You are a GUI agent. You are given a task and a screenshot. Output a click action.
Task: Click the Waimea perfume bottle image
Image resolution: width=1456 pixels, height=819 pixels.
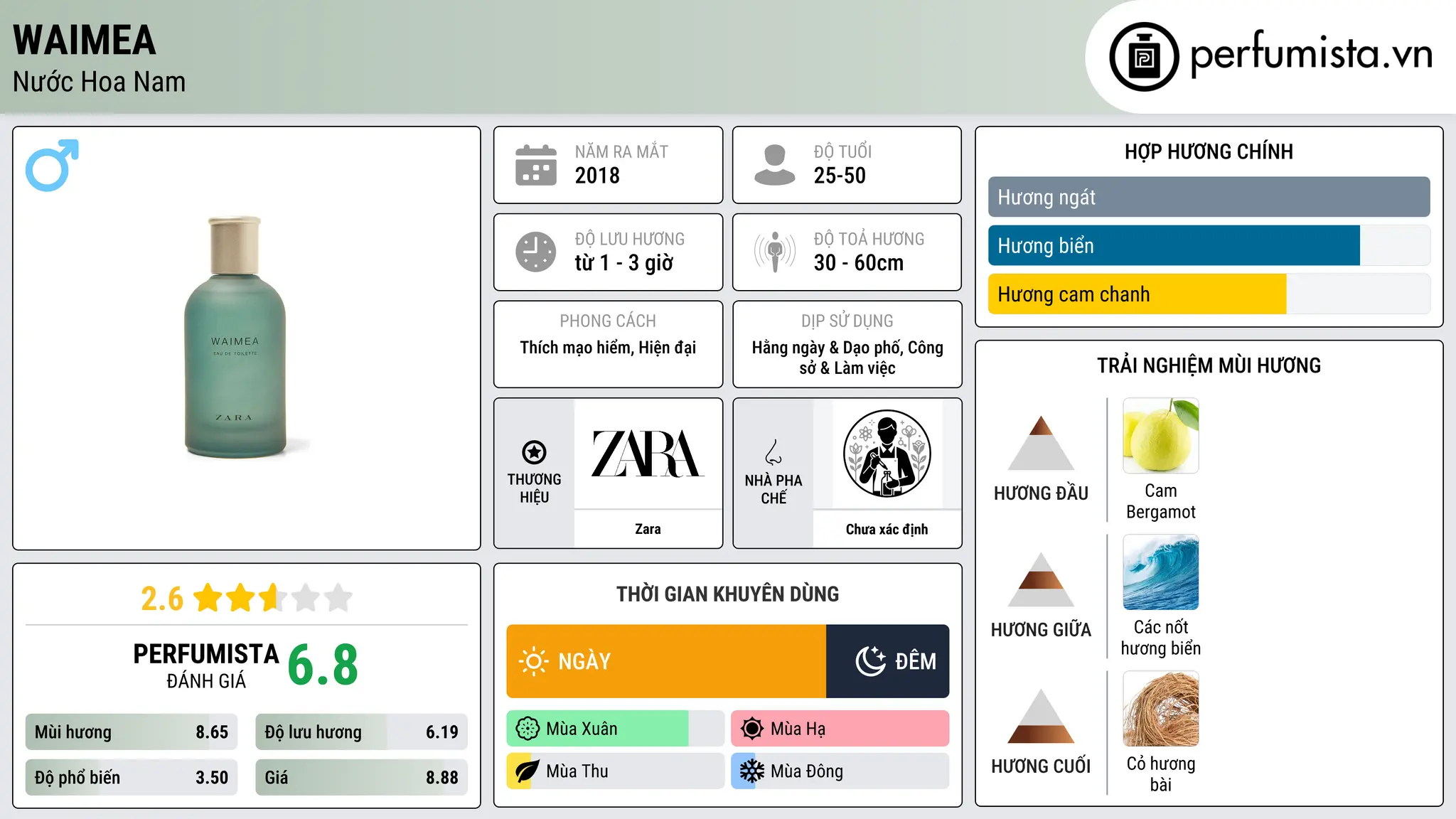click(x=235, y=337)
